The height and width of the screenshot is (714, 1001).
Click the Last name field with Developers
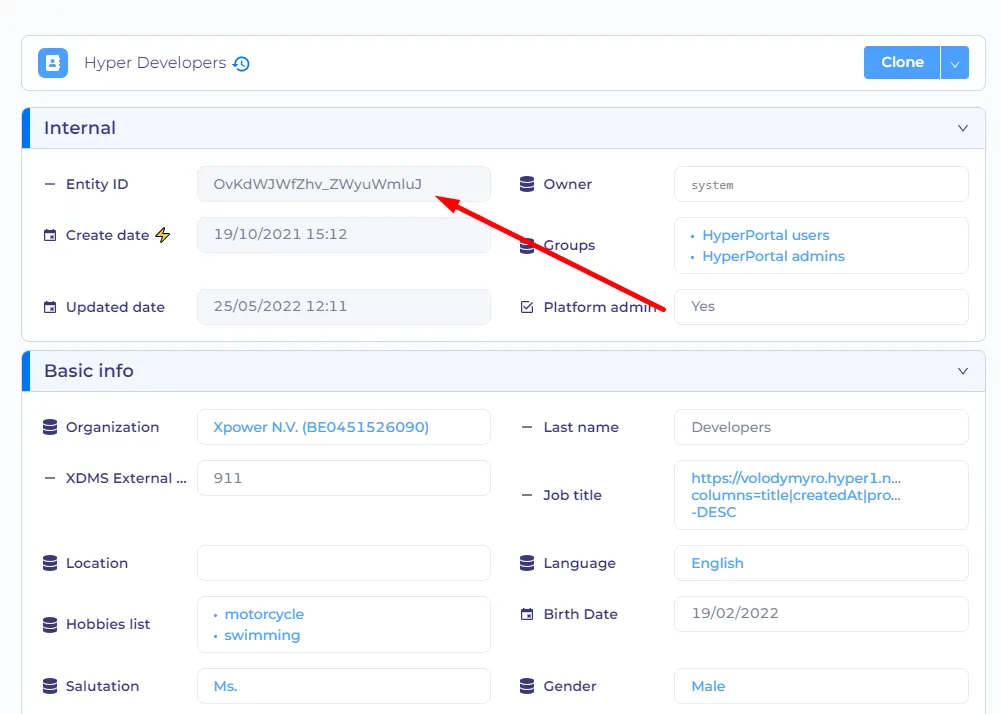pos(821,427)
